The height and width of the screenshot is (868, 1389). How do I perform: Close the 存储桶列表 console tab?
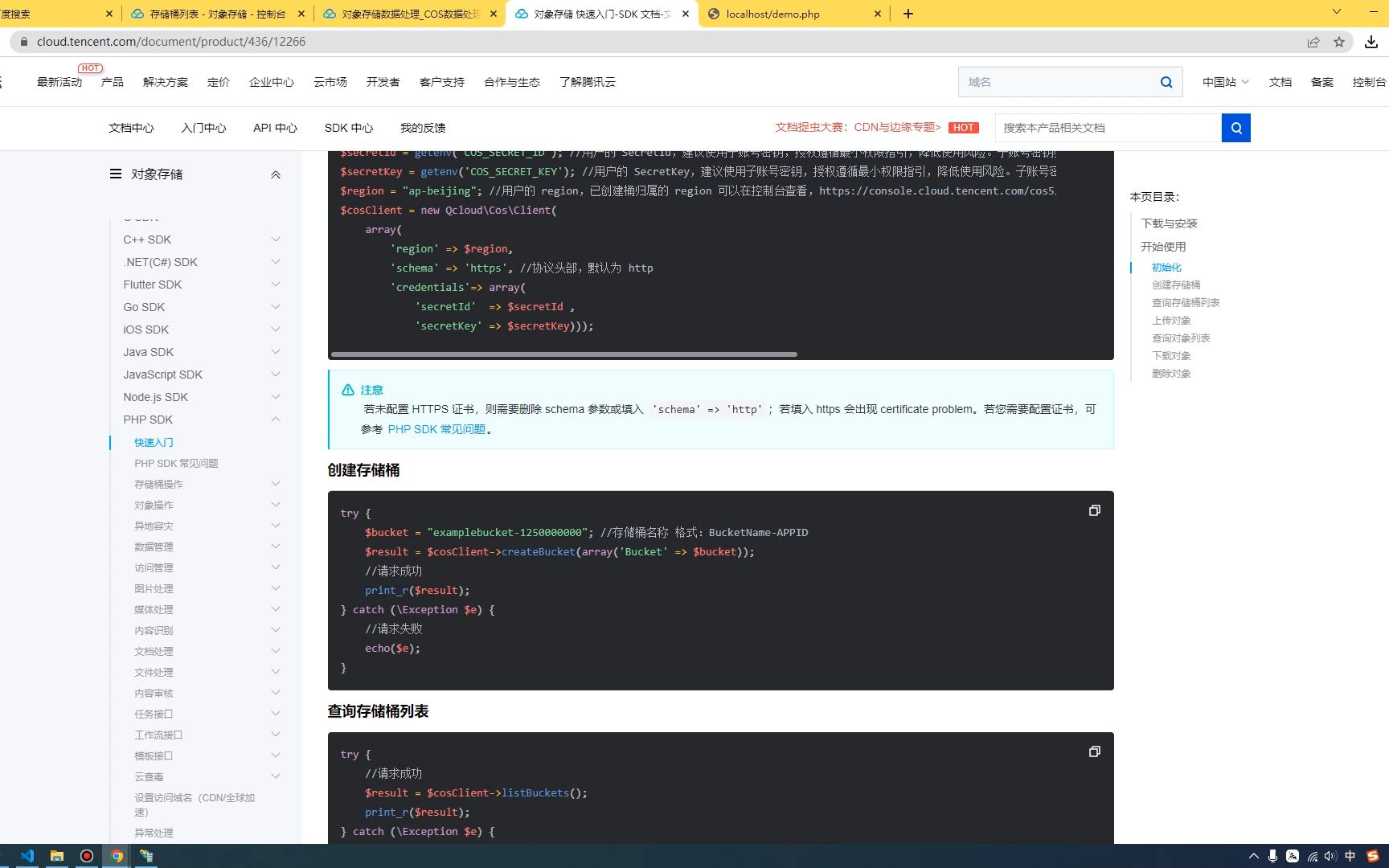301,14
